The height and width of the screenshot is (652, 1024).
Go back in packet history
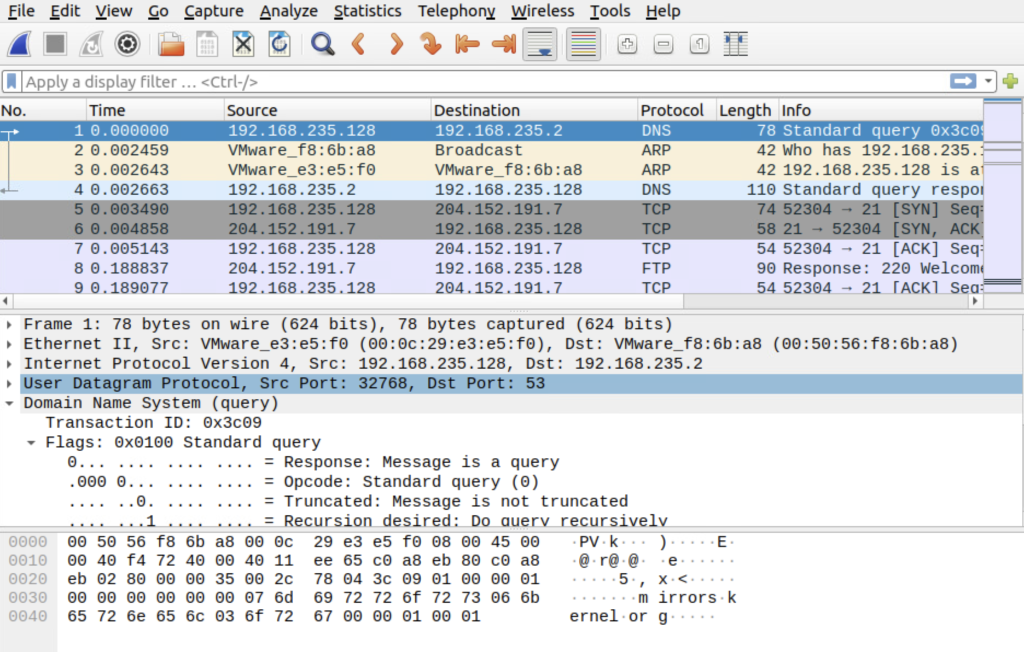(359, 44)
